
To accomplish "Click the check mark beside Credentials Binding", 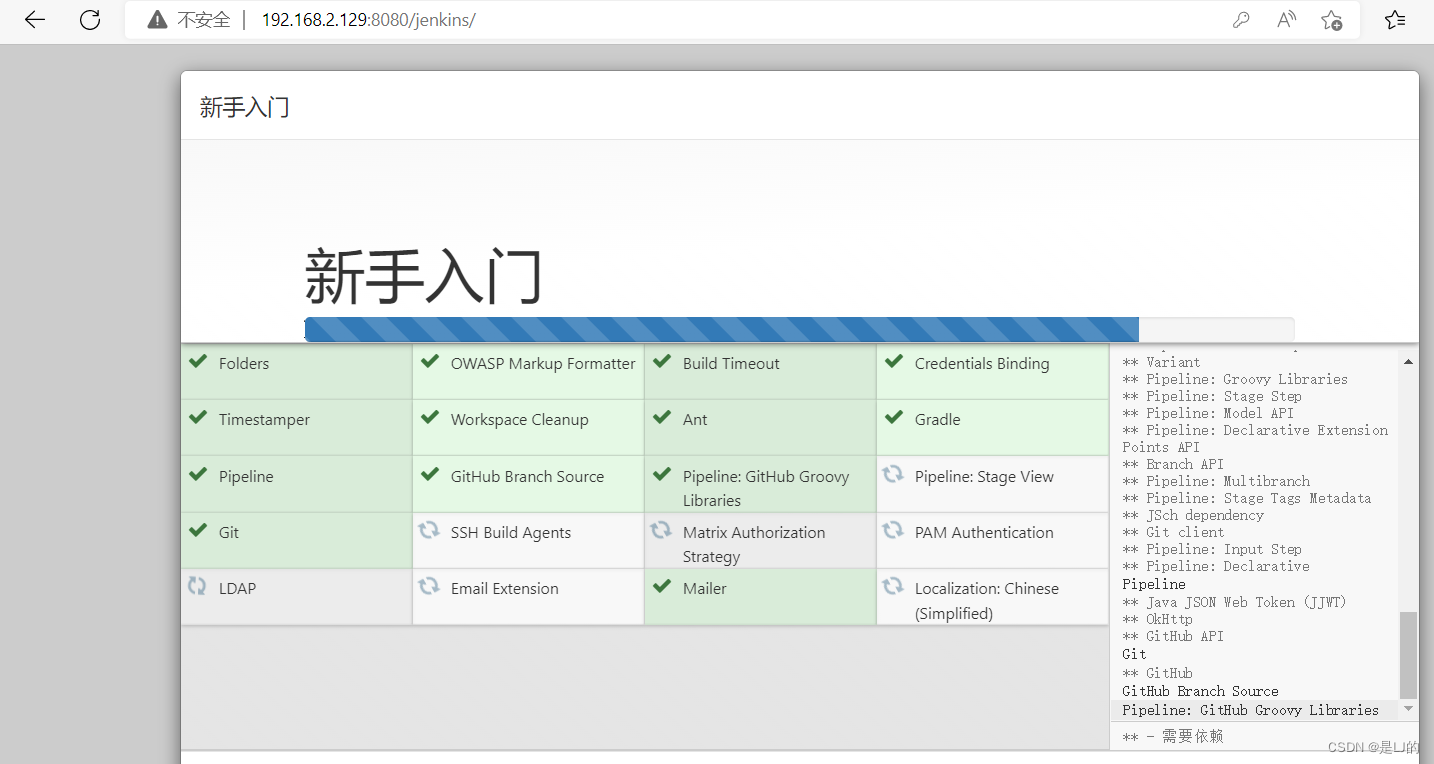I will tap(894, 361).
